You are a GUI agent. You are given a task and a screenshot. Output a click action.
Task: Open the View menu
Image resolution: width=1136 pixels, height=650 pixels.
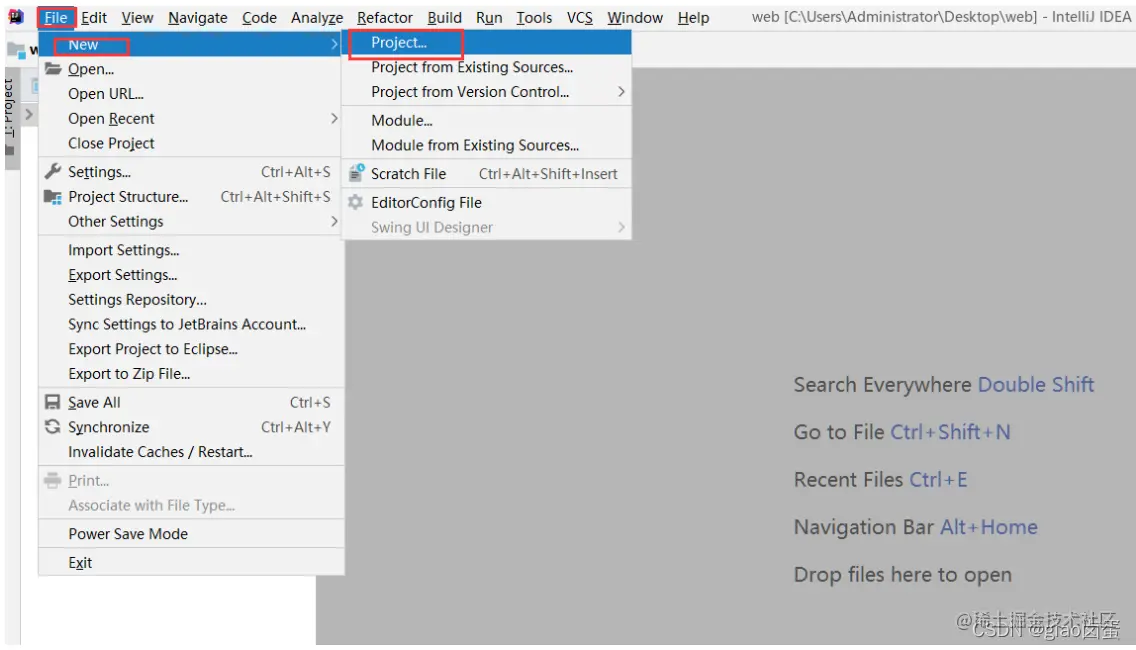tap(137, 17)
